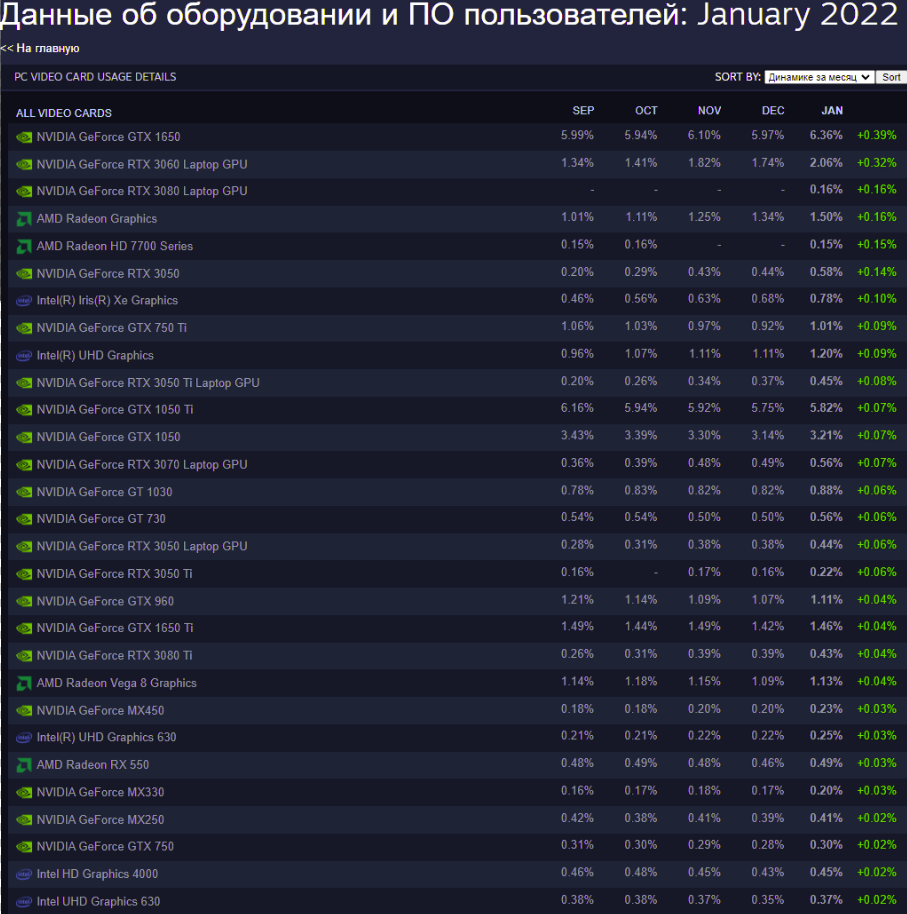Screen dimensions: 907x914
Task: Click JAN value 3.21% for GTX 1050
Action: (826, 435)
